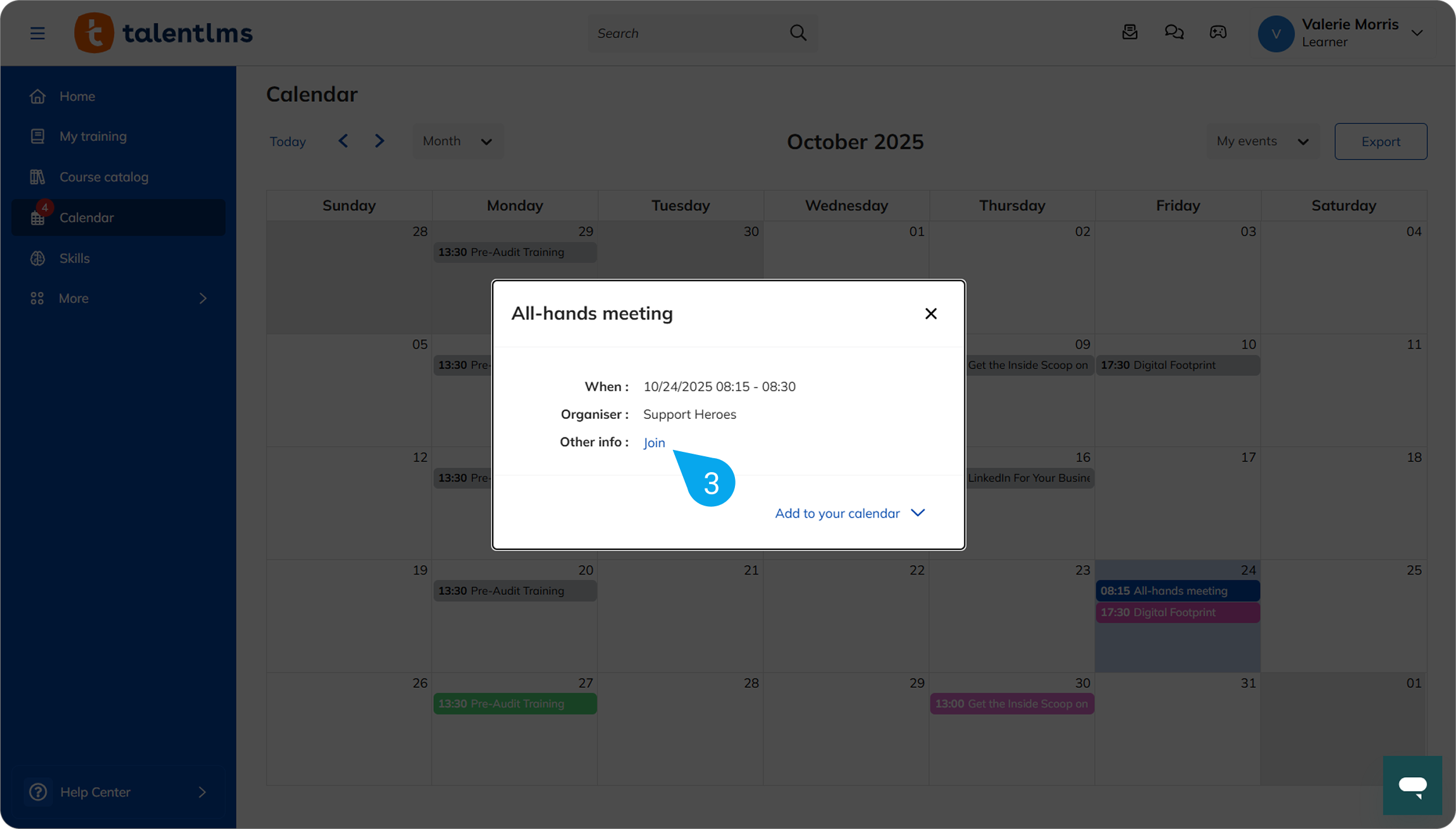Expand the More sidebar item
1456x829 pixels.
pyautogui.click(x=118, y=298)
